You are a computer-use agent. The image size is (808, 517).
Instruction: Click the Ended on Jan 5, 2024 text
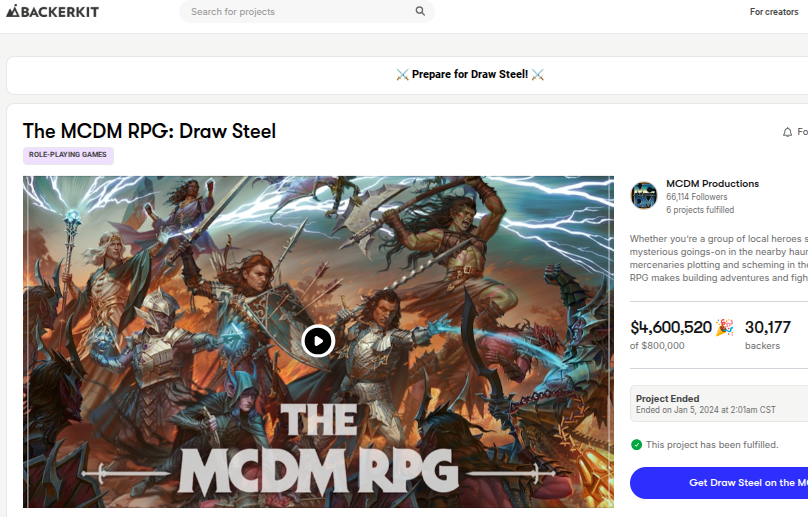[x=705, y=410]
